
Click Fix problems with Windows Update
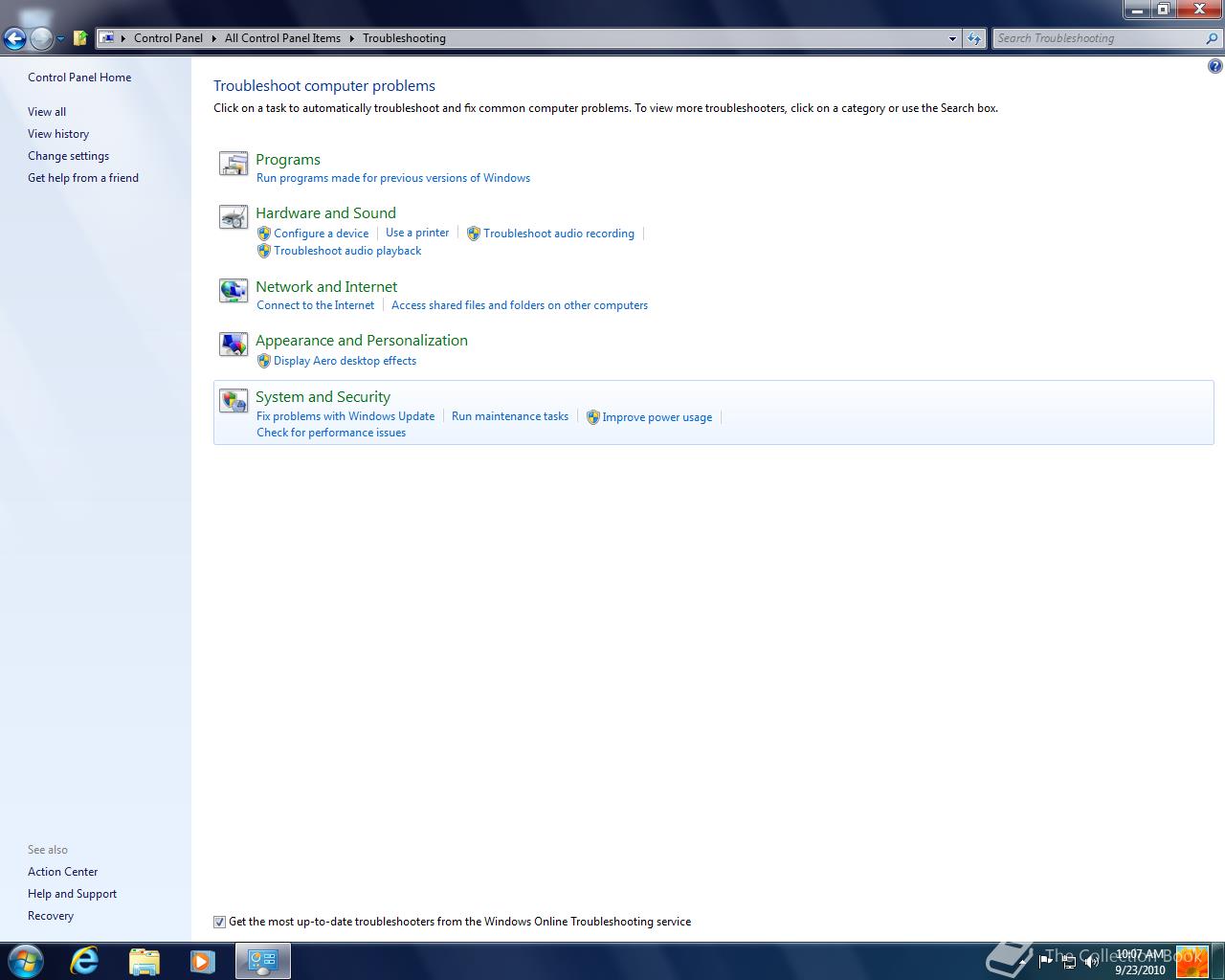tap(345, 416)
